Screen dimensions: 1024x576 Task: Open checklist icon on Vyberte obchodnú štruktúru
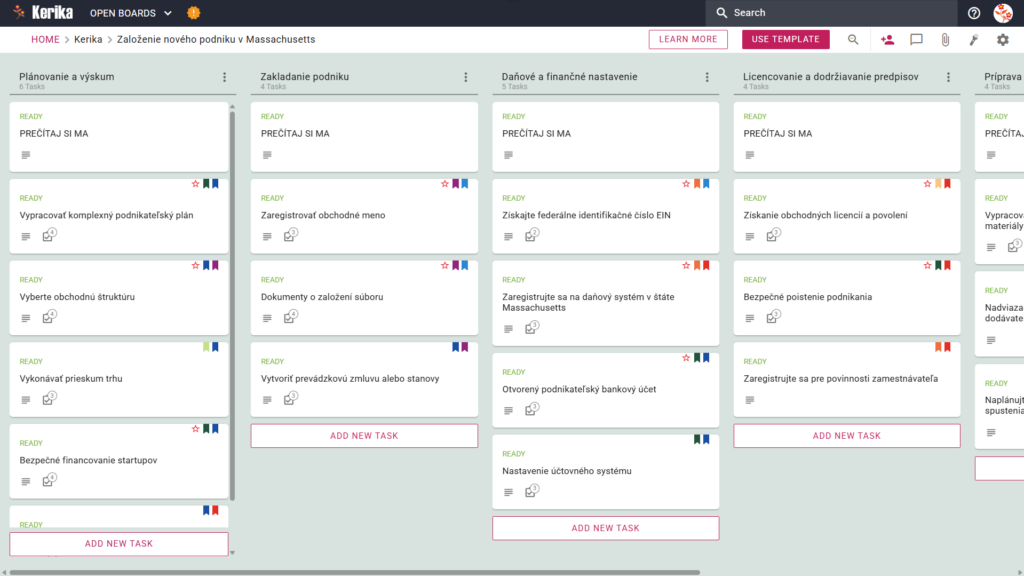pyautogui.click(x=49, y=317)
